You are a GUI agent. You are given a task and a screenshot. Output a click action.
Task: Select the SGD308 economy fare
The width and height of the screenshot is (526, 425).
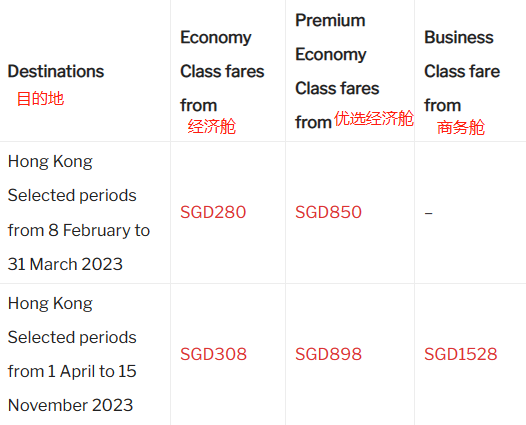(213, 354)
